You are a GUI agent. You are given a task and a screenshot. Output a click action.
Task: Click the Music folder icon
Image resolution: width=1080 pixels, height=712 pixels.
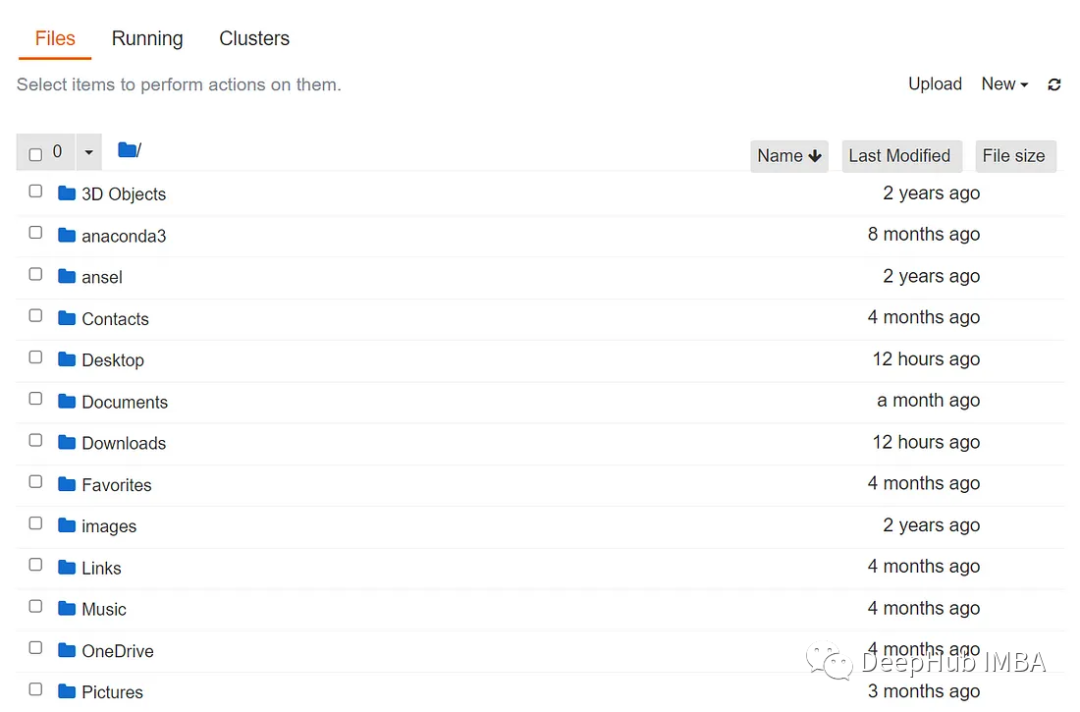[x=67, y=608]
